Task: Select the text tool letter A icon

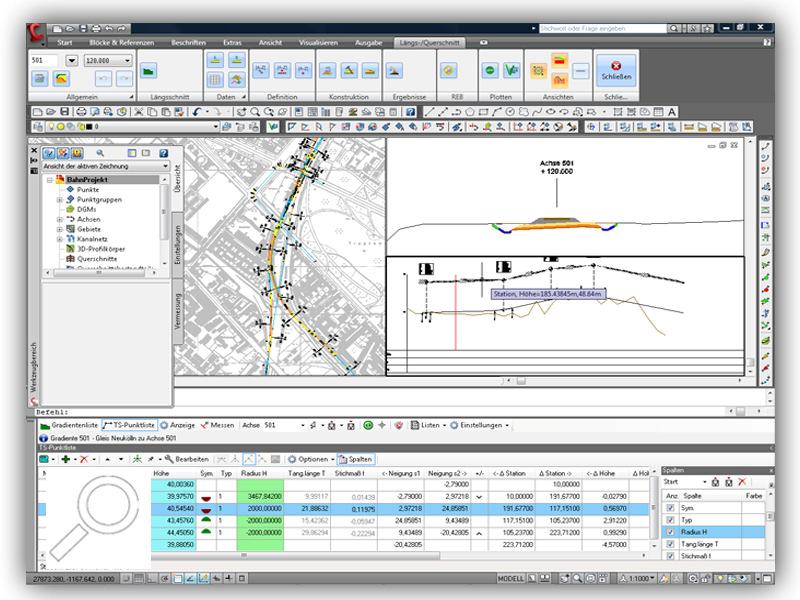Action: pyautogui.click(x=672, y=112)
